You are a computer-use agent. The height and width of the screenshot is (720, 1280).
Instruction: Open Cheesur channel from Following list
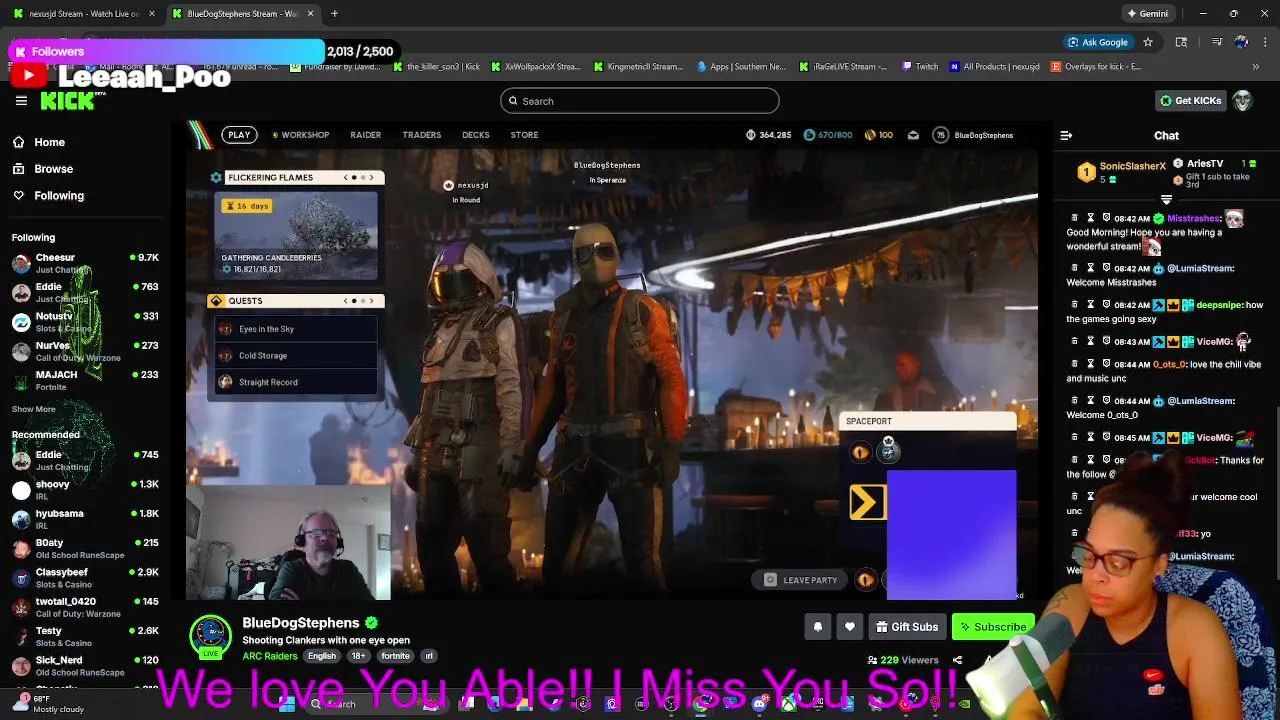pos(85,263)
